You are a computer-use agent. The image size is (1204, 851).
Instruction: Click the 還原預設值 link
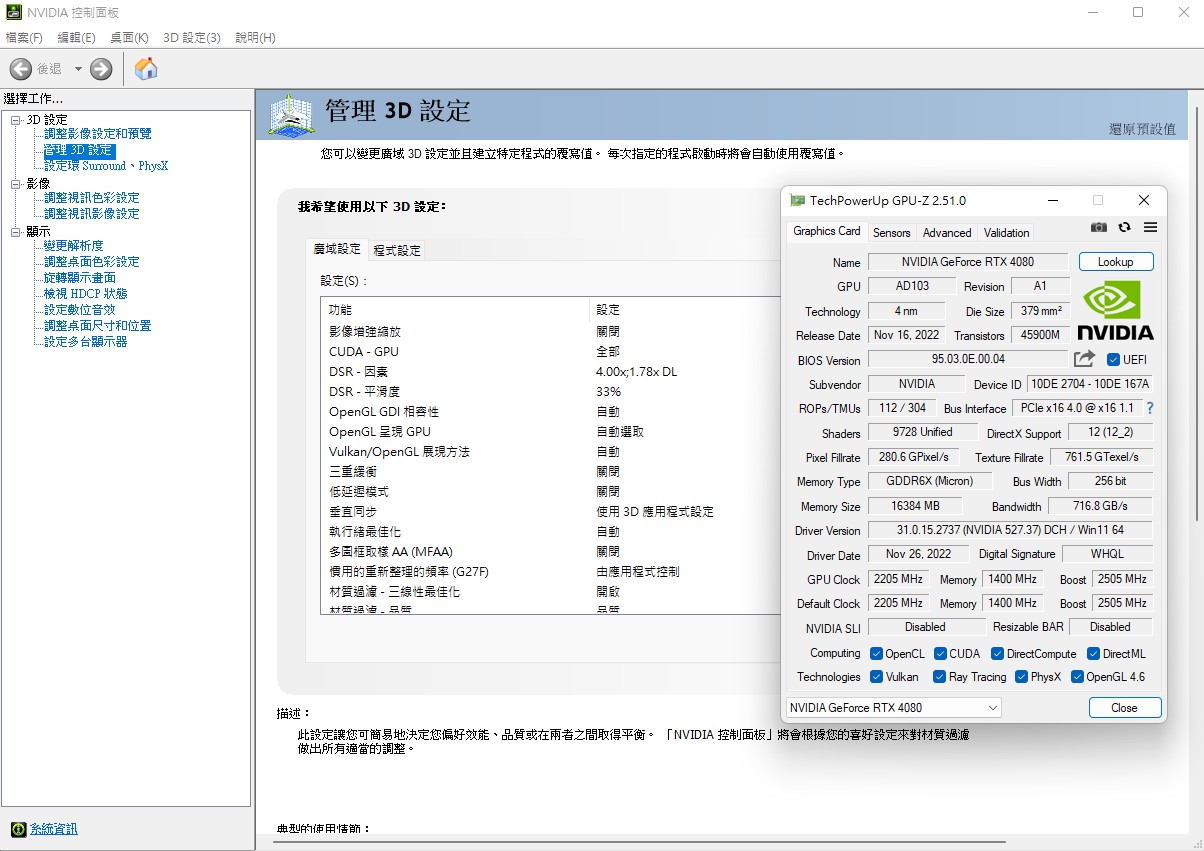pyautogui.click(x=1143, y=130)
